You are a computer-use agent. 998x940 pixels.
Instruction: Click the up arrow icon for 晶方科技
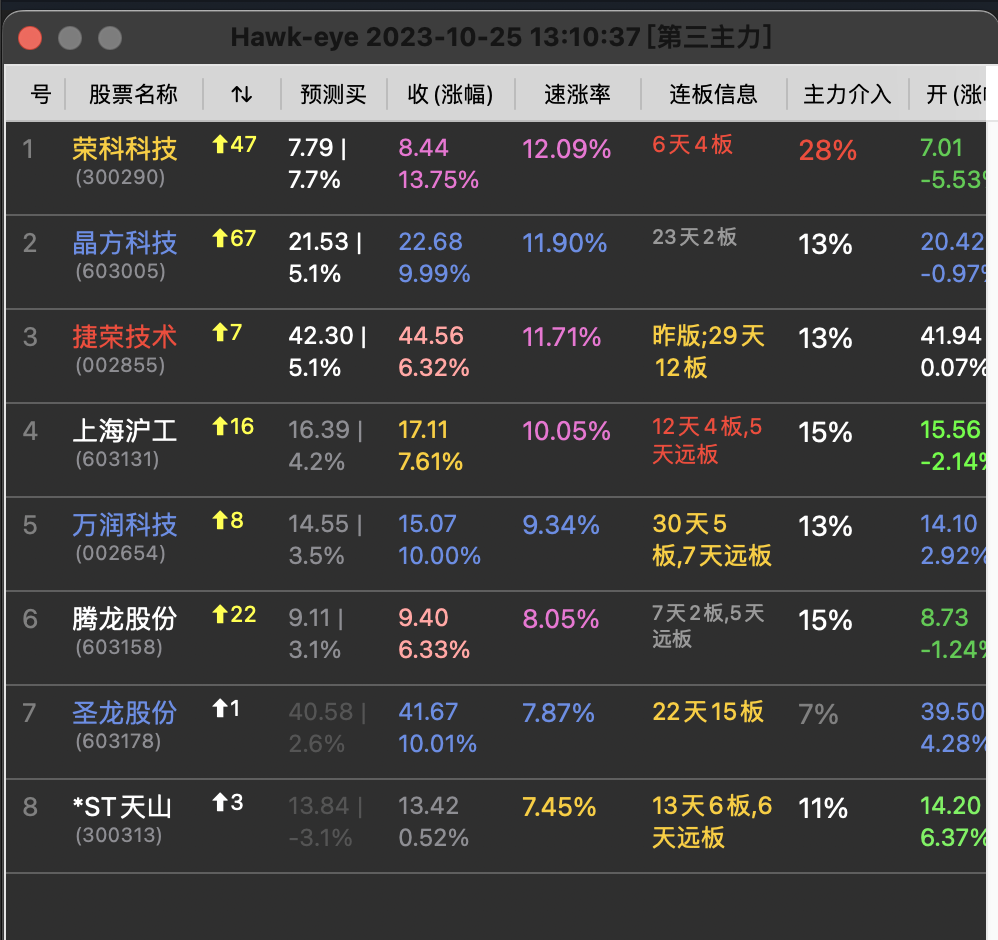click(220, 239)
